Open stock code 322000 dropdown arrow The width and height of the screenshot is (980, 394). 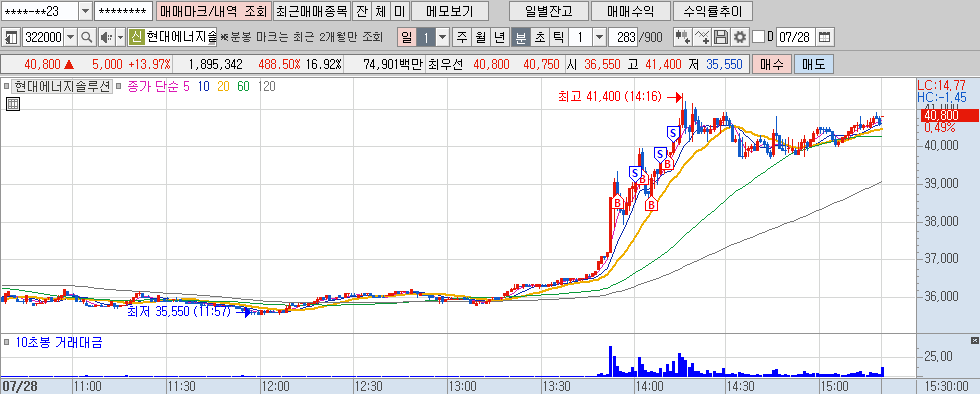[71, 38]
